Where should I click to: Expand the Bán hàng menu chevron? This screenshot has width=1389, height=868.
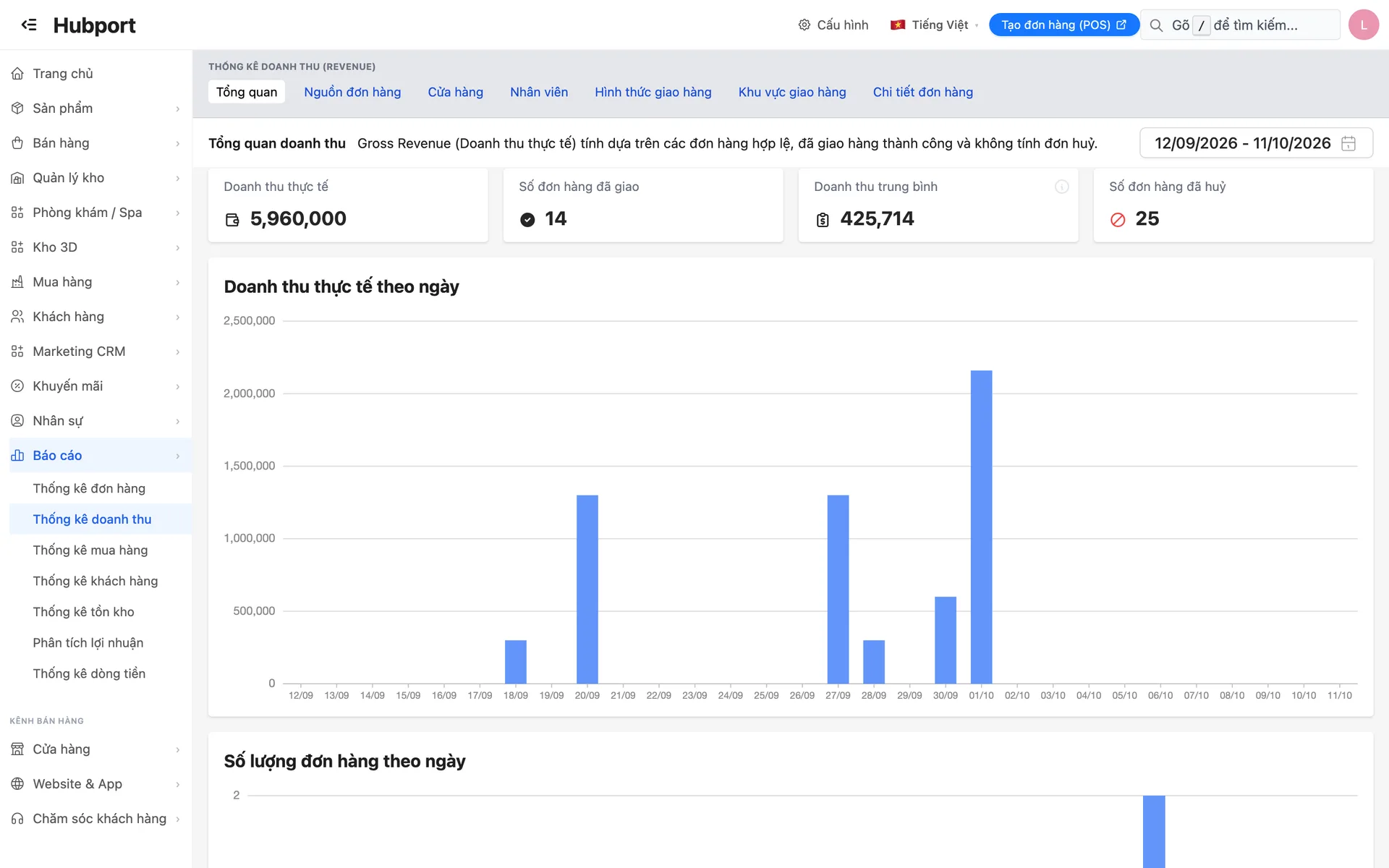(177, 144)
